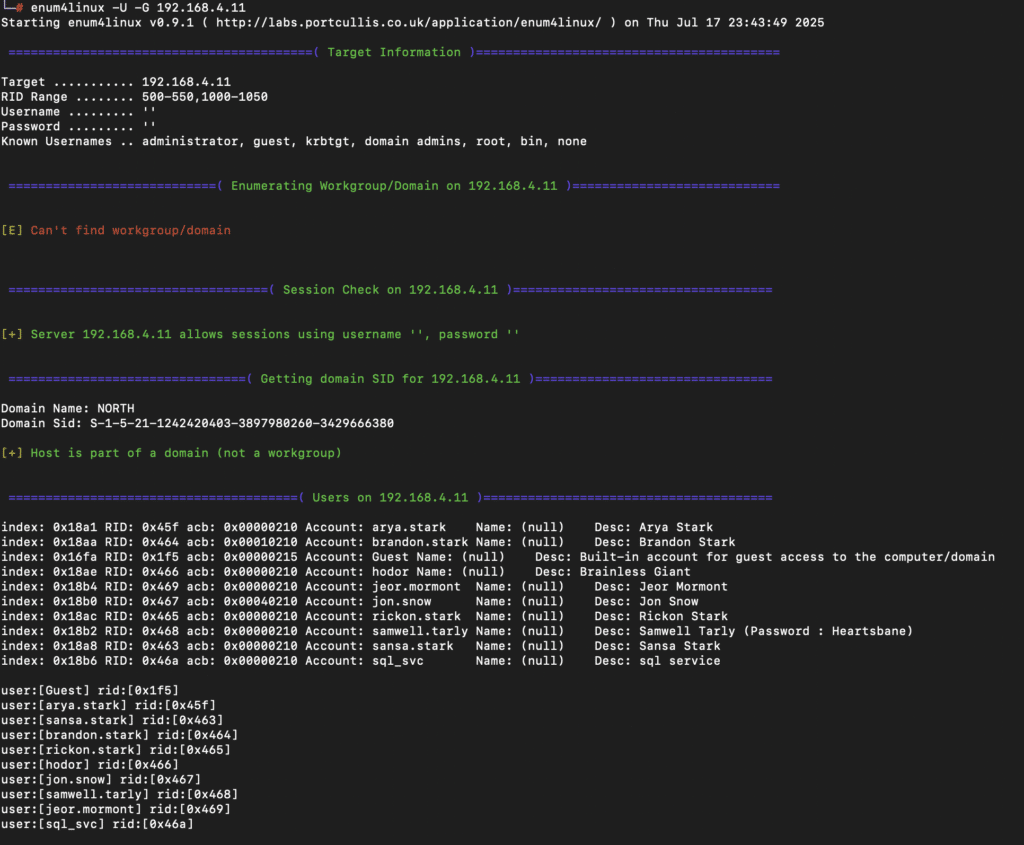
Task: Select acb value 0x00040210 on jon.snow row
Action: [x=260, y=602]
